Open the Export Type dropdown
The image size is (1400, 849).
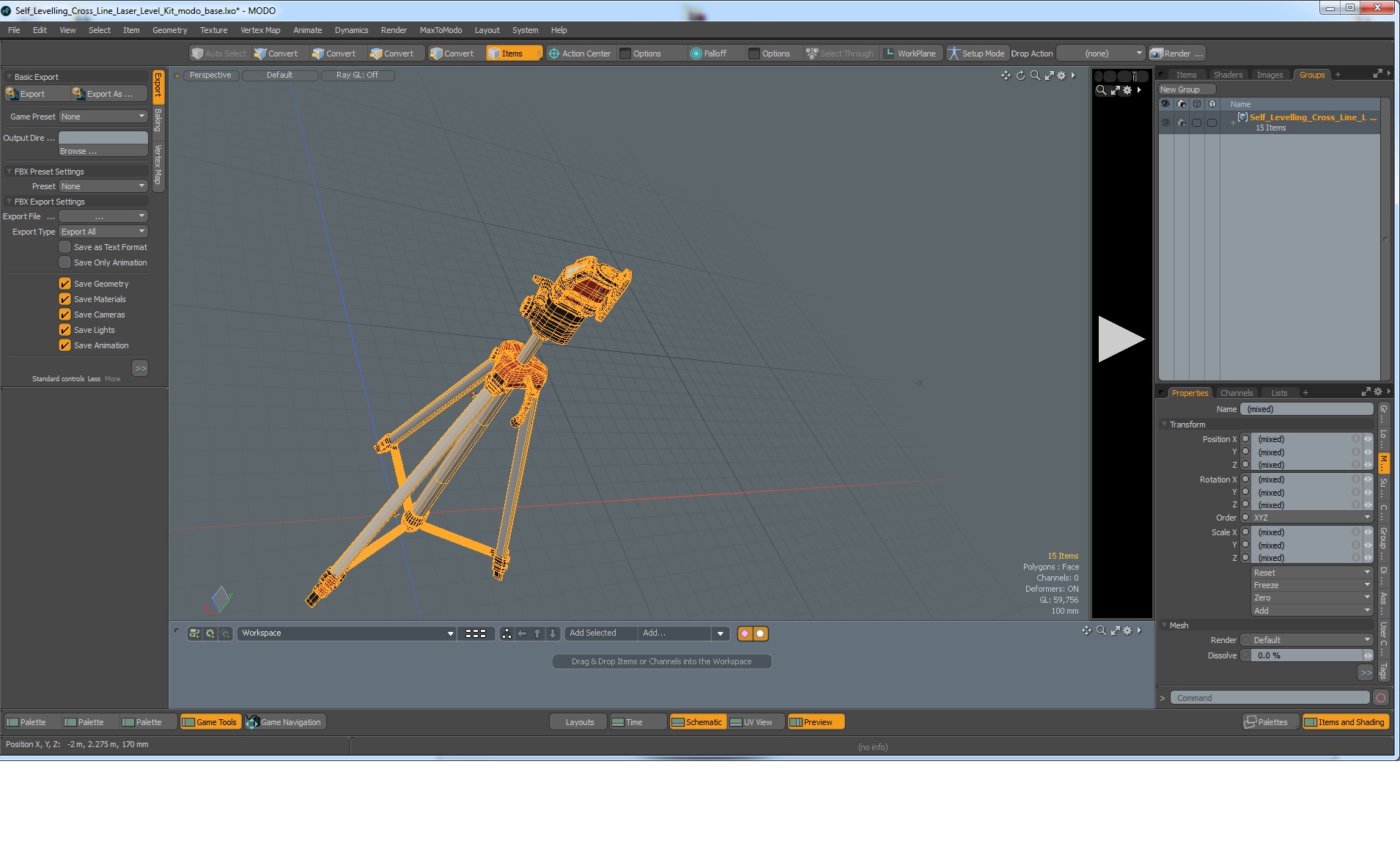coord(103,232)
